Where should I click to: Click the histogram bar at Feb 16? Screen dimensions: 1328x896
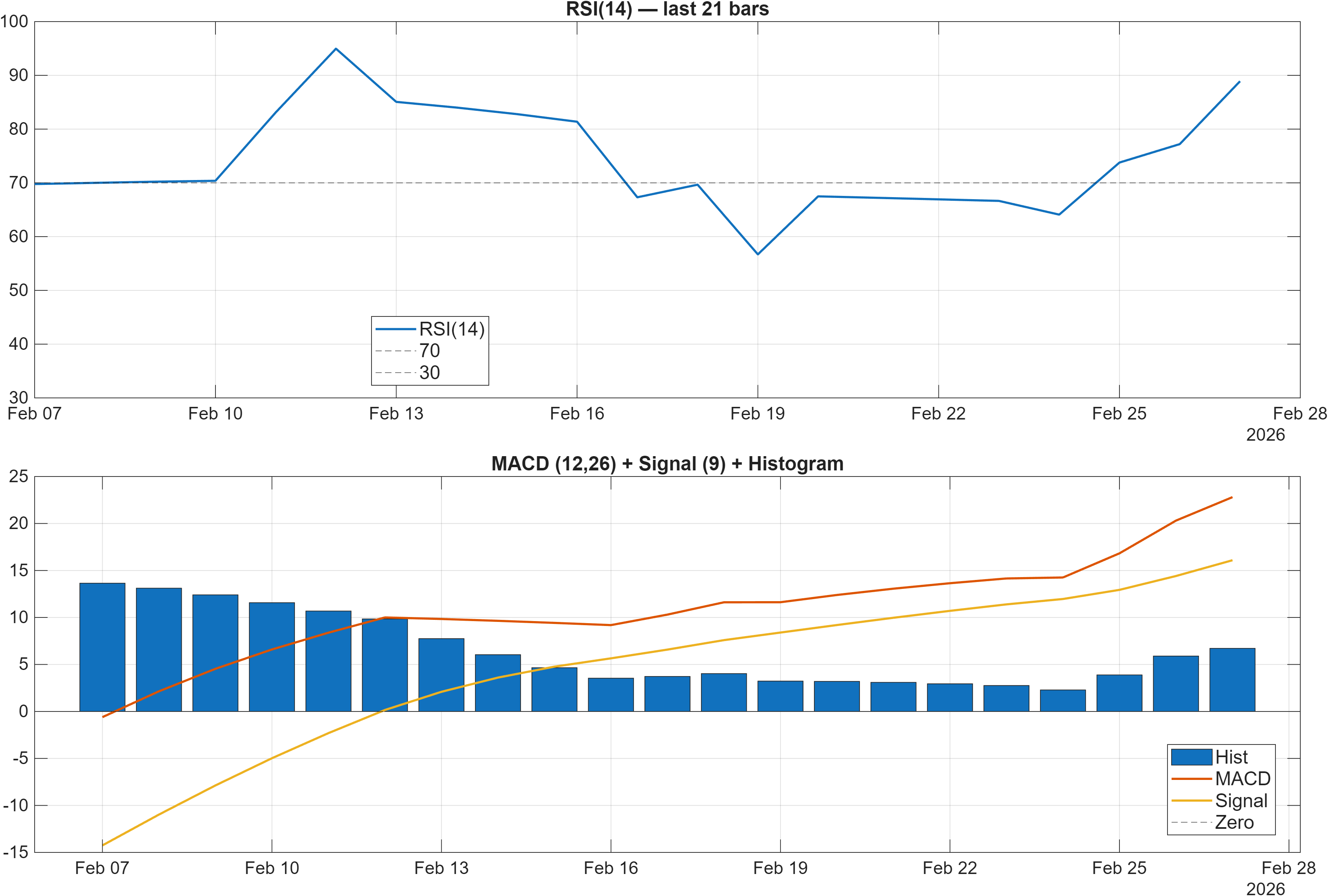click(x=611, y=695)
